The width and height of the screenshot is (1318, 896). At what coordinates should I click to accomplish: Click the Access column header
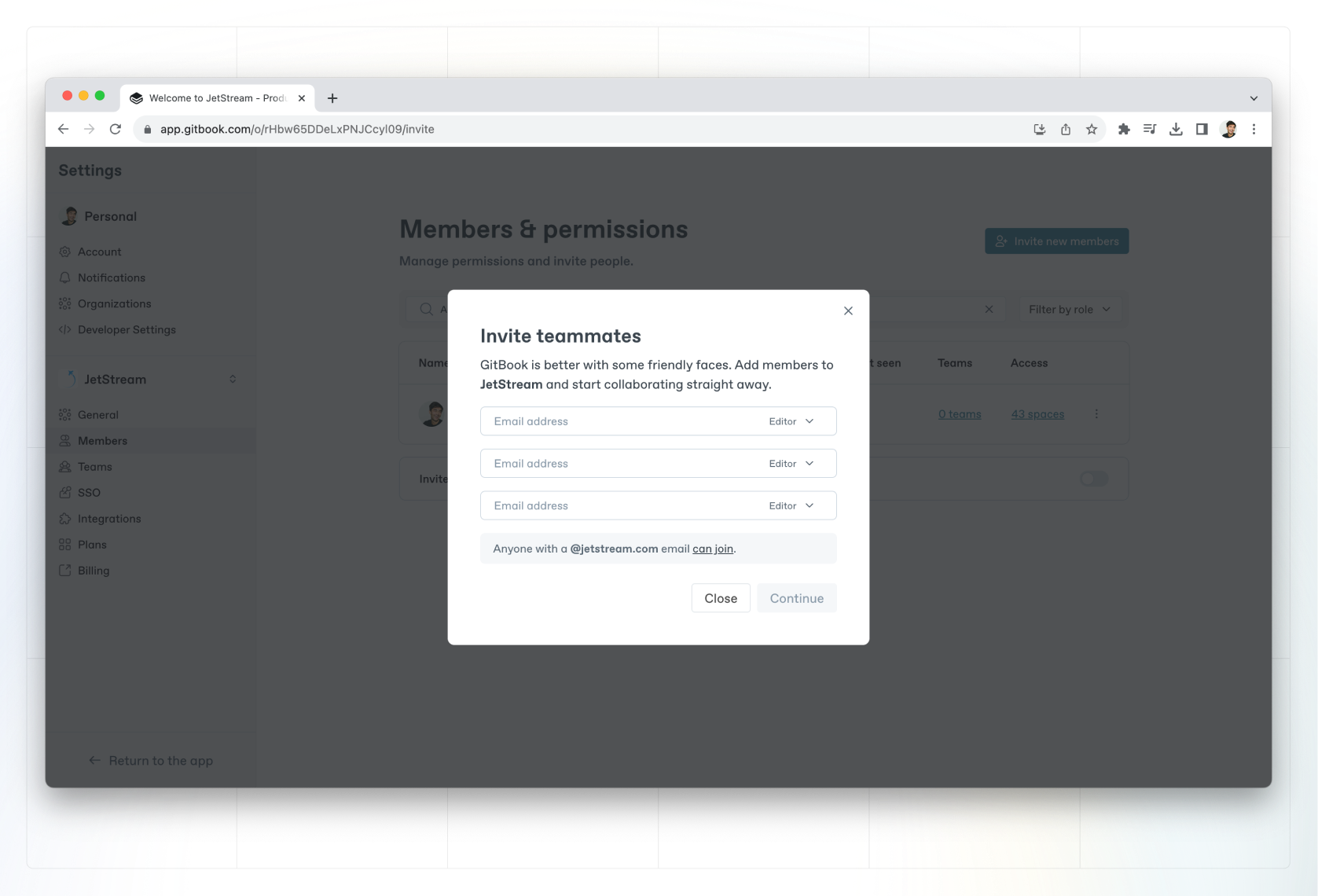pos(1029,363)
